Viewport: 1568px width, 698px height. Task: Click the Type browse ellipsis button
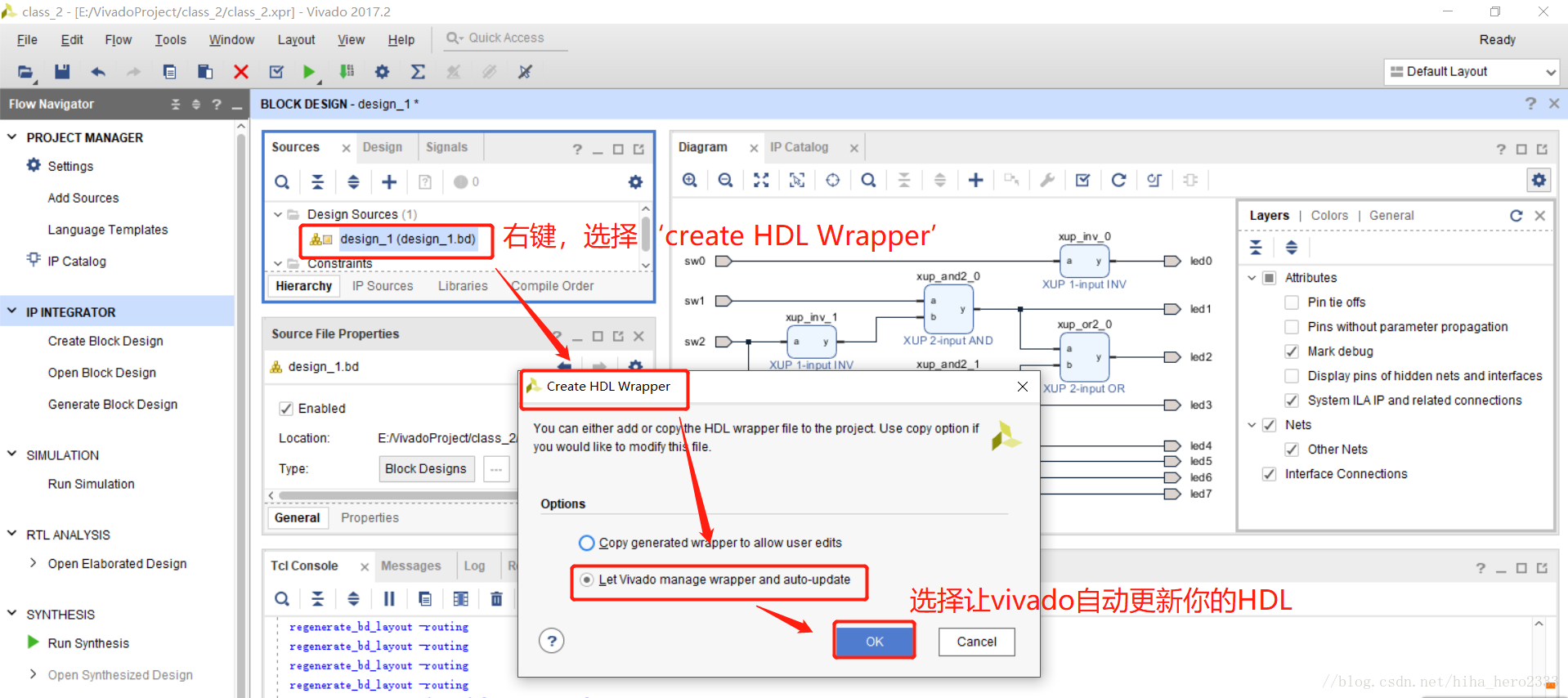point(496,469)
